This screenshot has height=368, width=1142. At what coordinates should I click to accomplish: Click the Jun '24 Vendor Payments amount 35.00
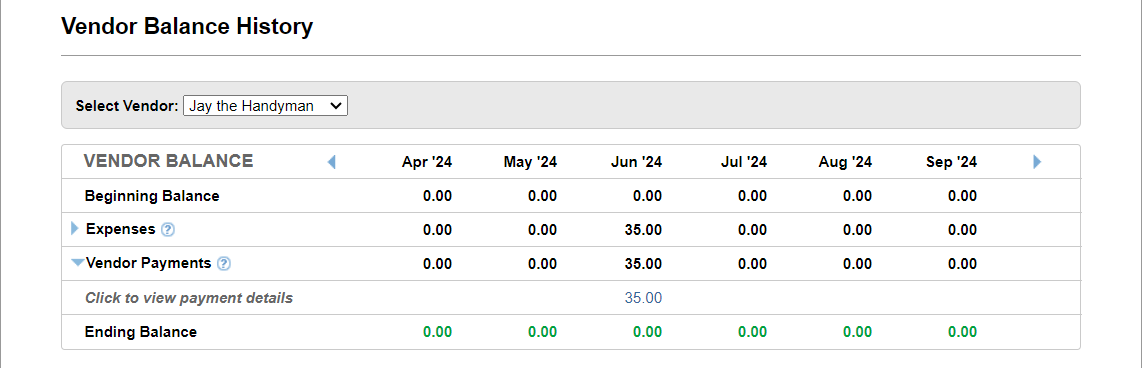(643, 264)
